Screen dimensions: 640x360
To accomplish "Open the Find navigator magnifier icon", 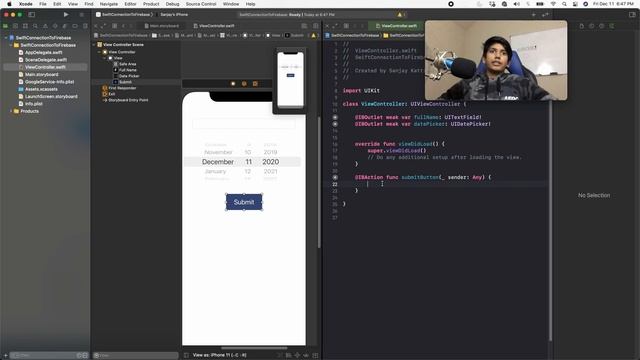I will pyautogui.click(x=36, y=26).
